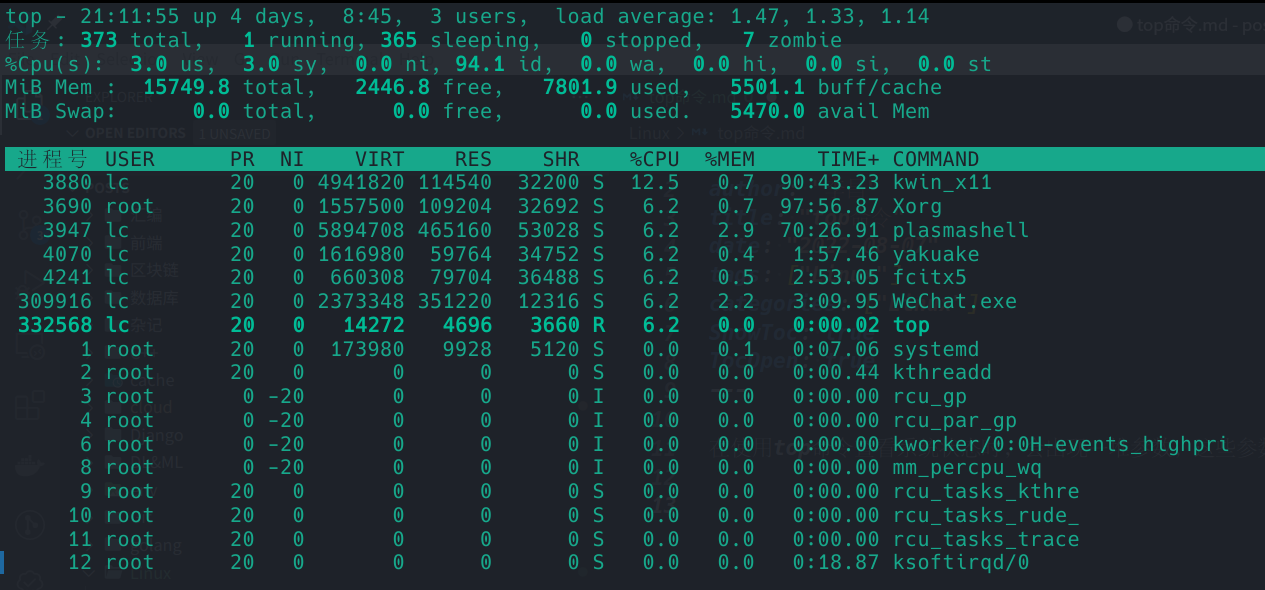Click the plasmashell command entry
The height and width of the screenshot is (590, 1265).
961,230
